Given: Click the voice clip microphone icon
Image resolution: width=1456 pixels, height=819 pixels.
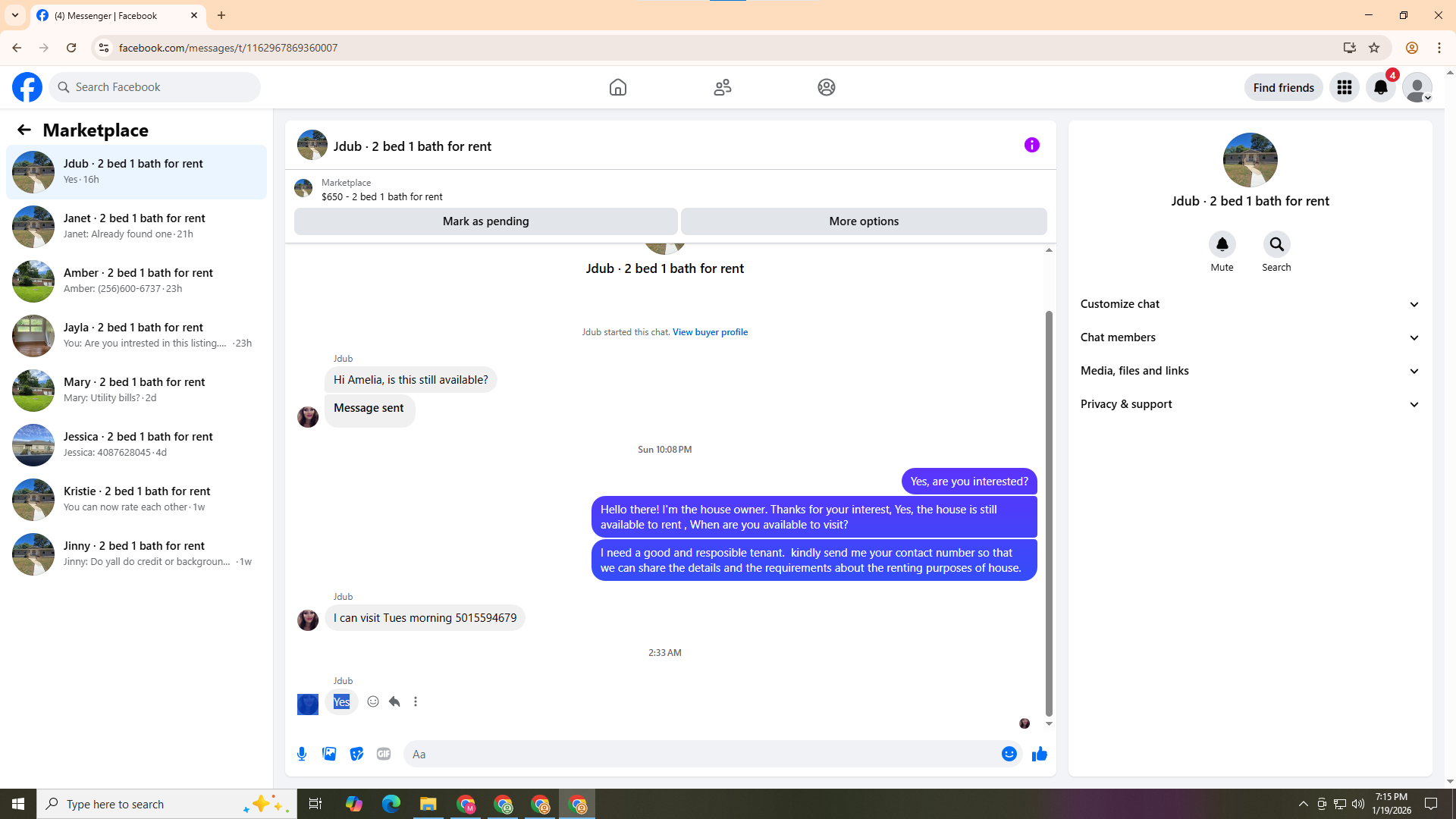Looking at the screenshot, I should (x=302, y=754).
